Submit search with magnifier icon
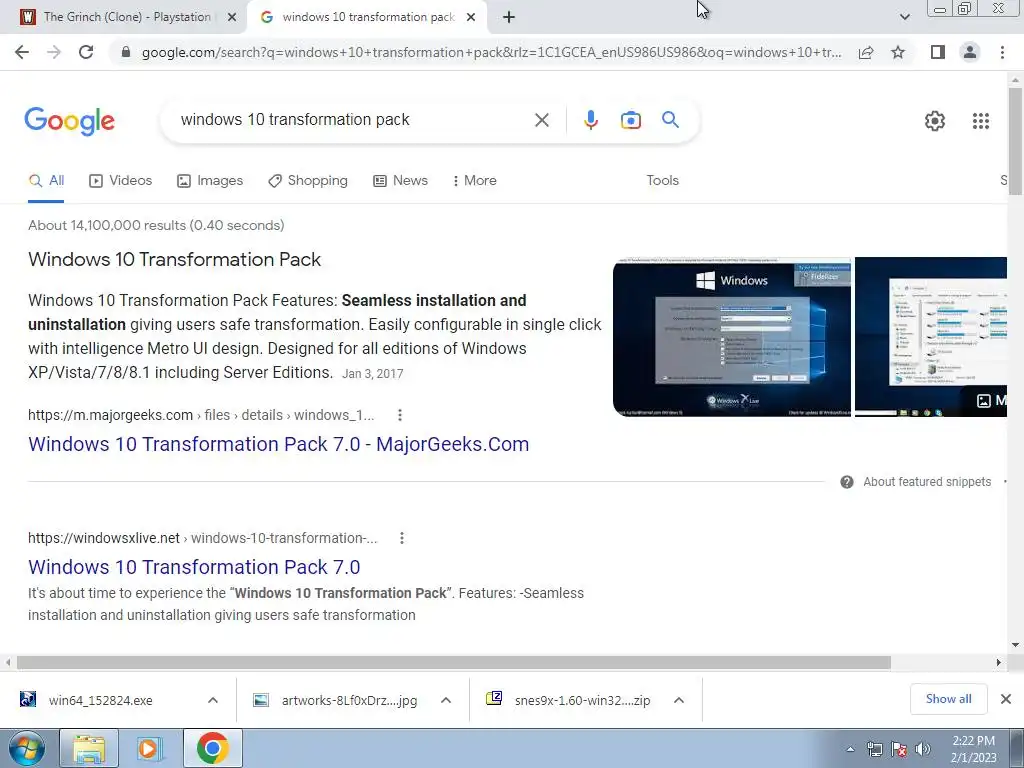This screenshot has height=768, width=1024. pyautogui.click(x=670, y=120)
